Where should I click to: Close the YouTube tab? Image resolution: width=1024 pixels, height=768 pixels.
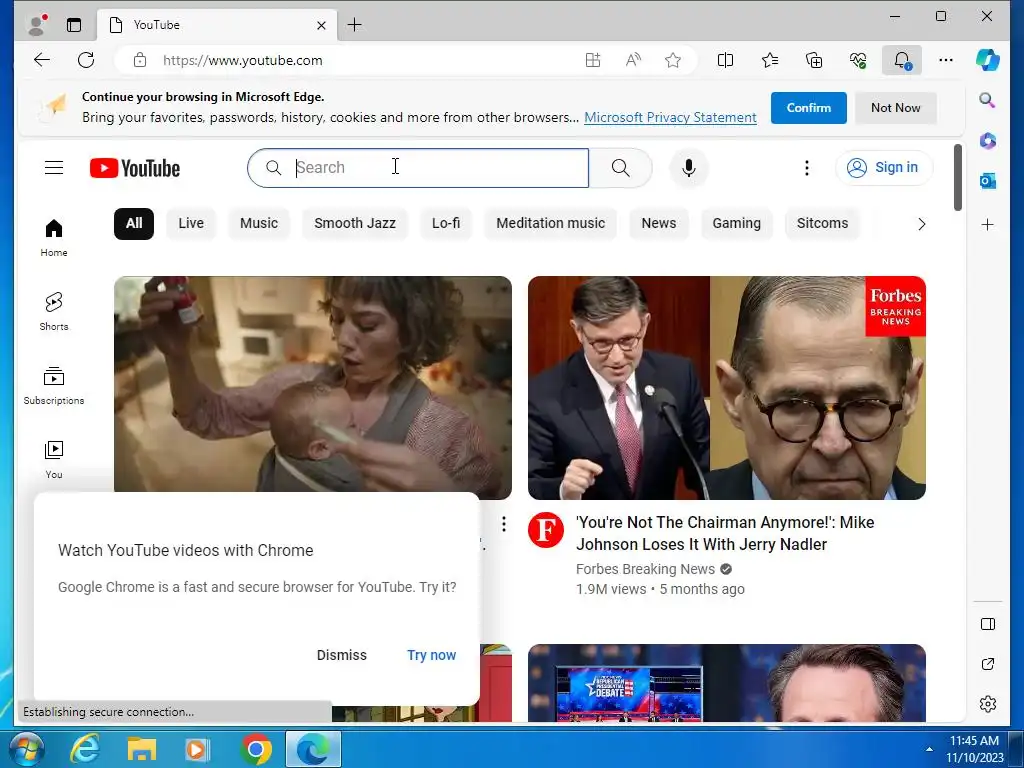pyautogui.click(x=321, y=25)
